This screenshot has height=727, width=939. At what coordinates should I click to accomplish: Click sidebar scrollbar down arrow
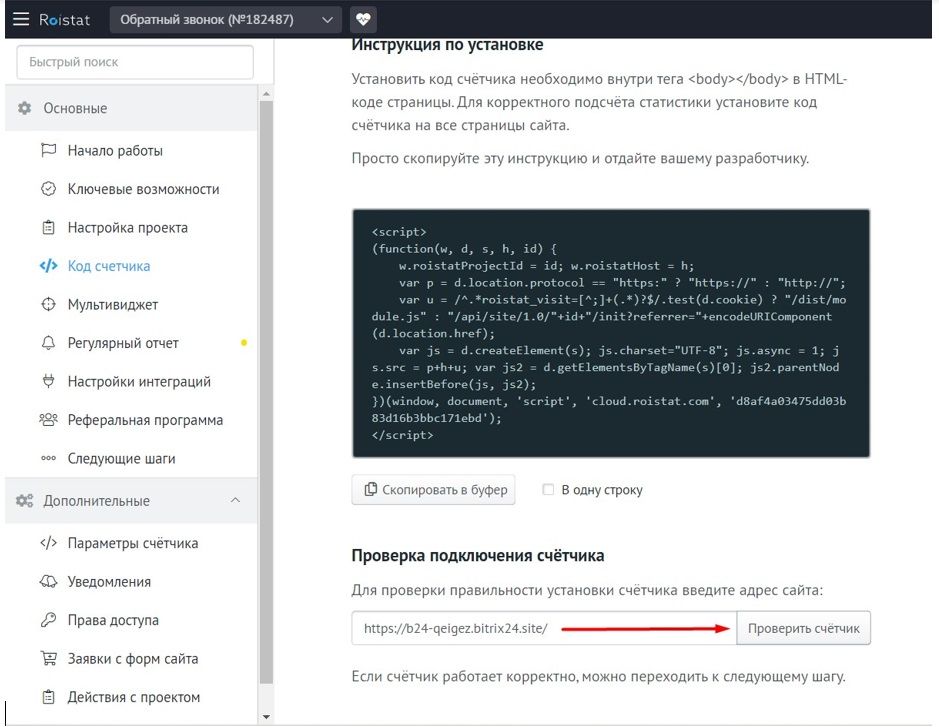pos(266,716)
